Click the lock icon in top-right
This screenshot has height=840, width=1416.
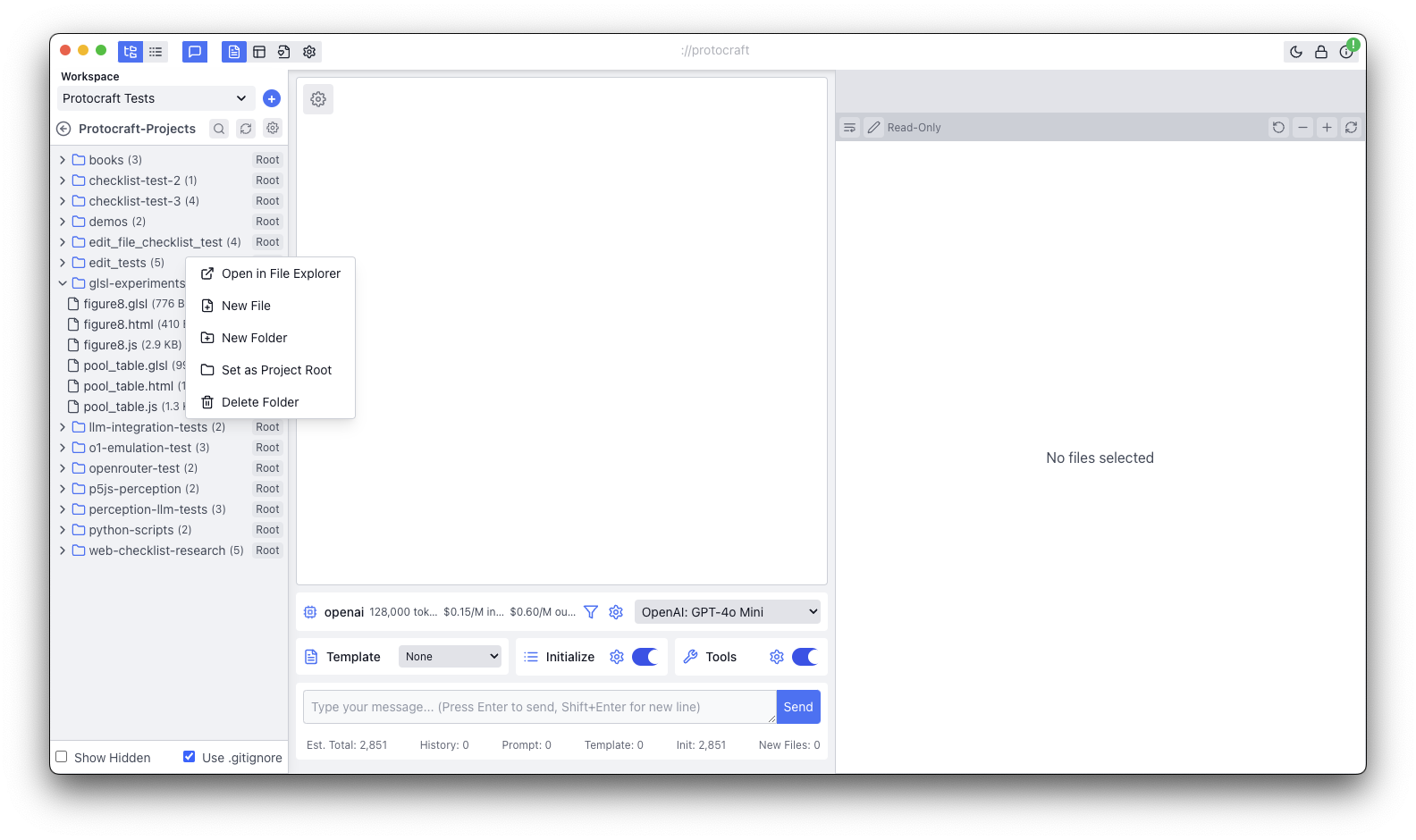click(x=1320, y=52)
